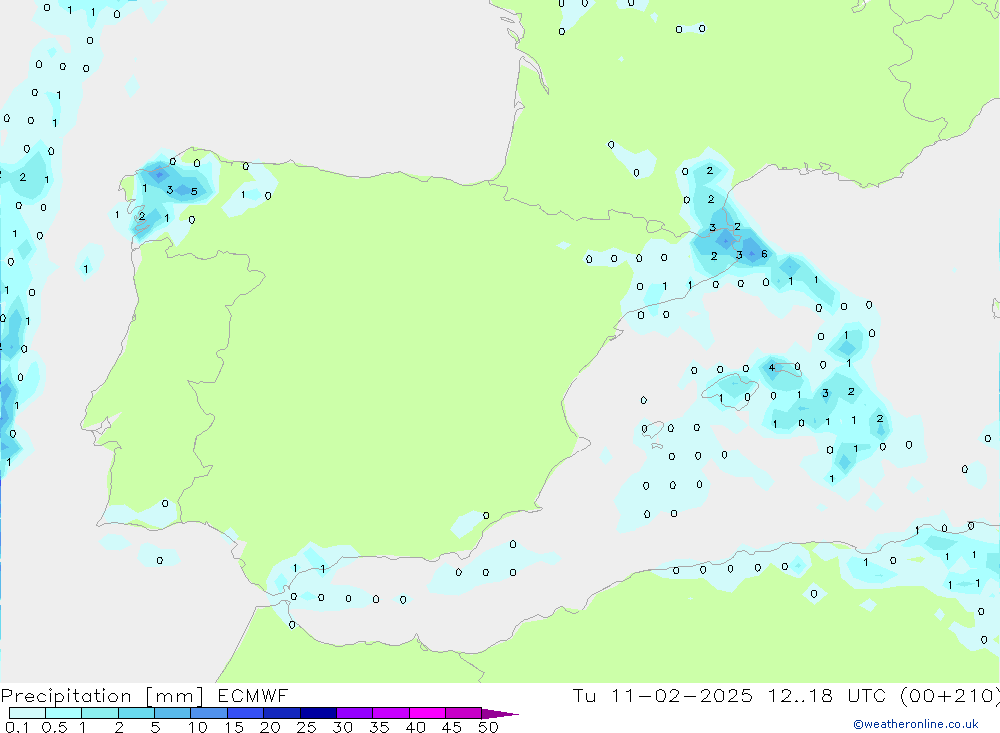
Task: Click the '50' legend scale label
Action: coord(488,727)
